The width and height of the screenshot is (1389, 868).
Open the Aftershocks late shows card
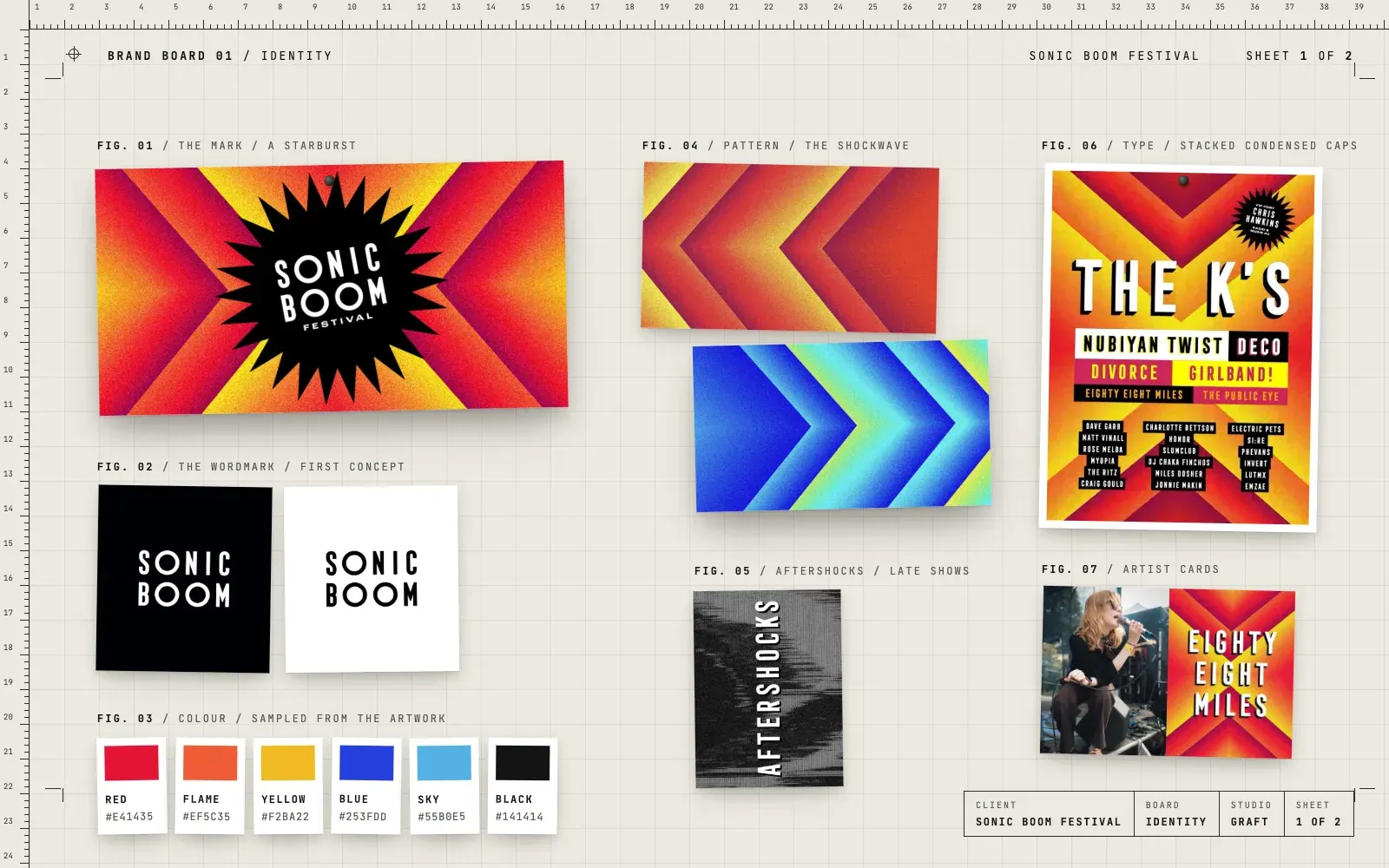point(768,688)
